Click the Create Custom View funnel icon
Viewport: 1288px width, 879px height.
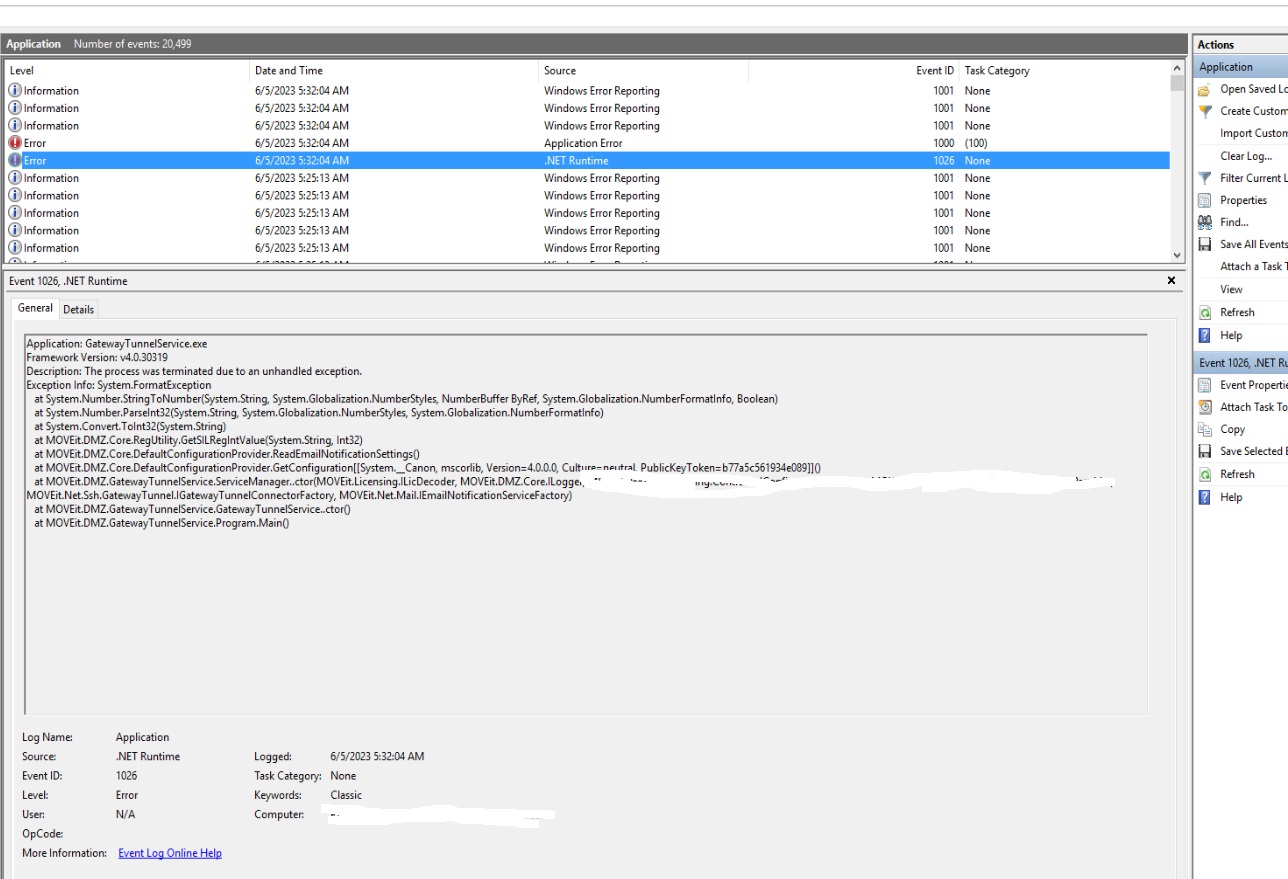[x=1205, y=111]
